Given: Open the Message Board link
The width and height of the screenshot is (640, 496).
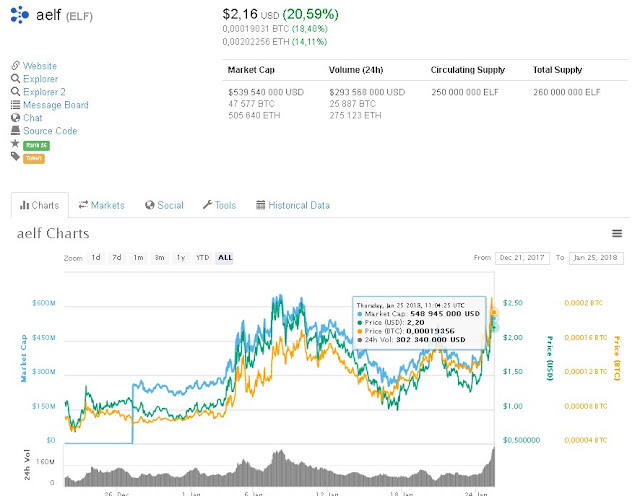Looking at the screenshot, I should [56, 105].
